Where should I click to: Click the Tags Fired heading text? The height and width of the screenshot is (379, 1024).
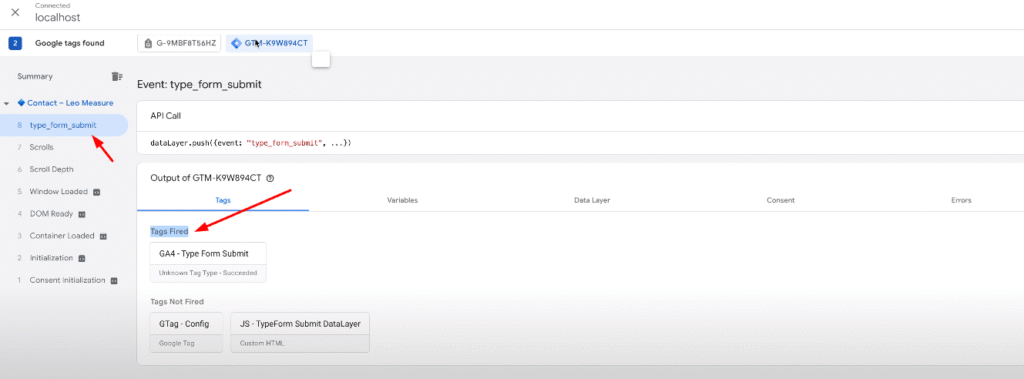tap(169, 231)
